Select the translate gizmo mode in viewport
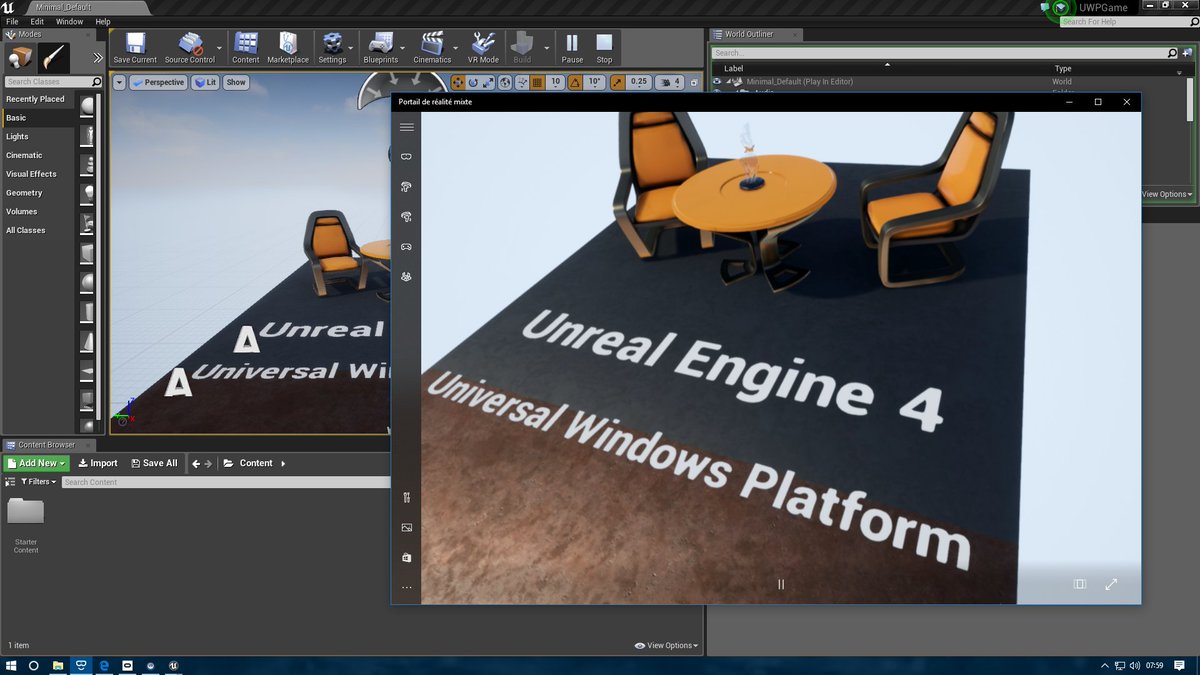Screen dimensions: 1200x675 (x=458, y=82)
